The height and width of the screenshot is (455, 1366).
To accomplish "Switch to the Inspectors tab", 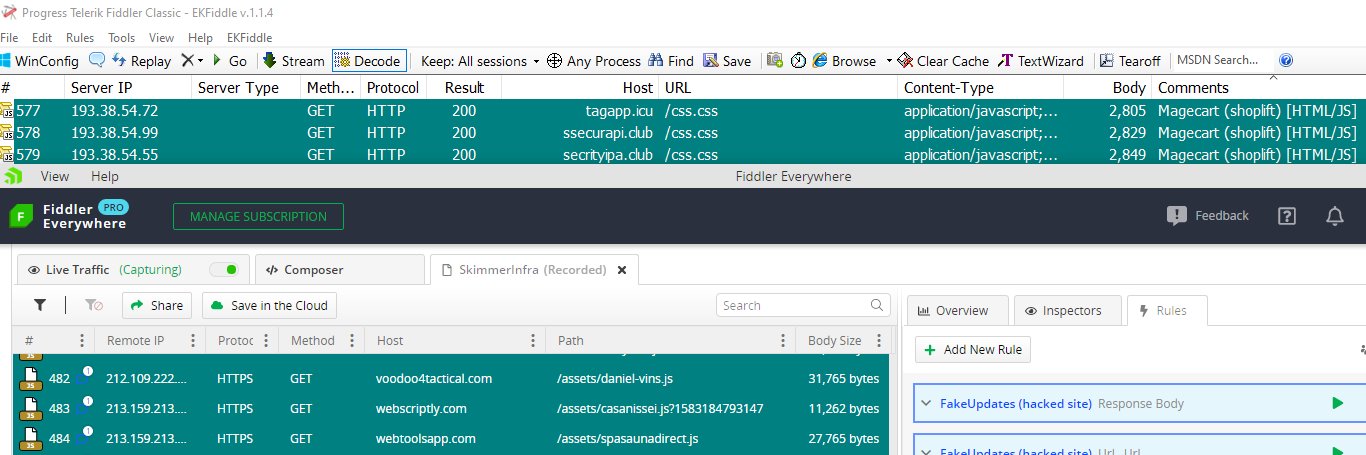I will (1067, 311).
